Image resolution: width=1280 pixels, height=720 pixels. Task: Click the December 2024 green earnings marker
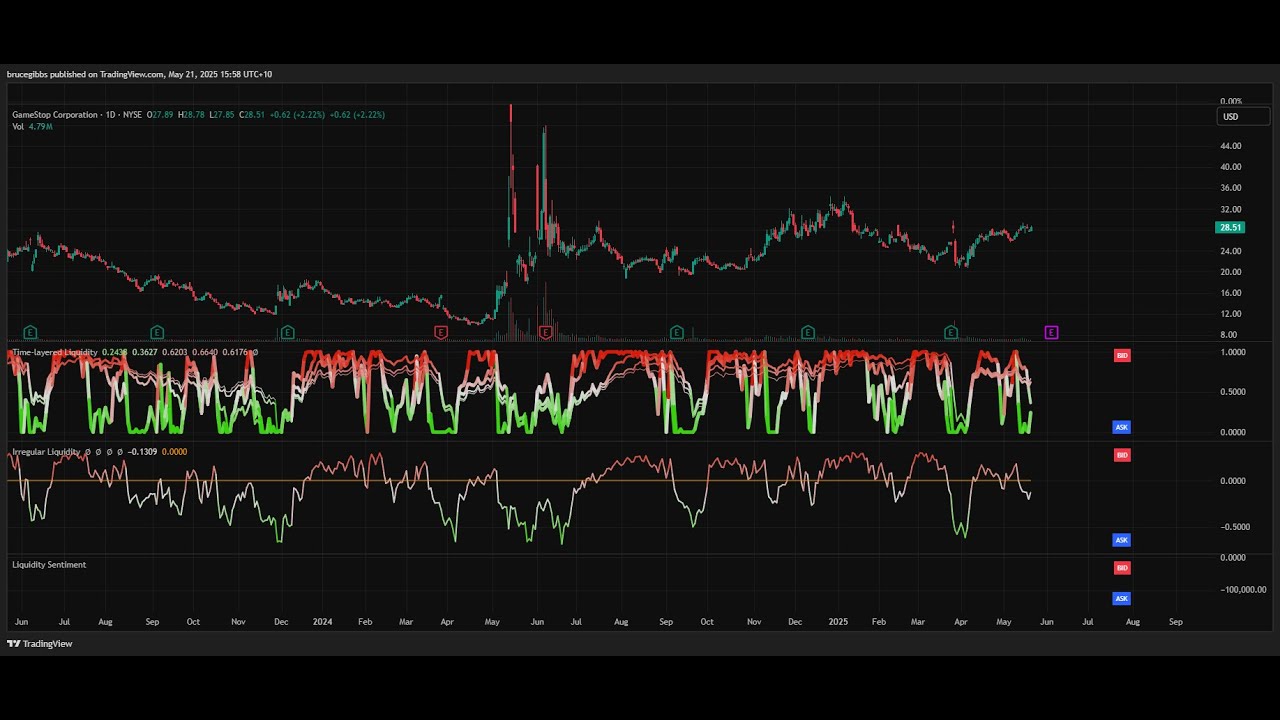807,332
